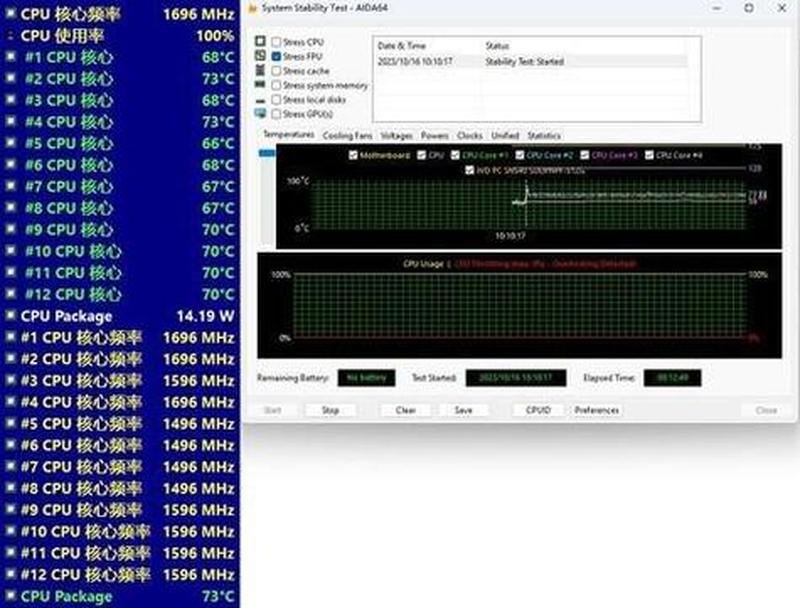Click the RAM icon beside Stress system memory
Viewport: 800px width, 608px height.
(x=260, y=84)
